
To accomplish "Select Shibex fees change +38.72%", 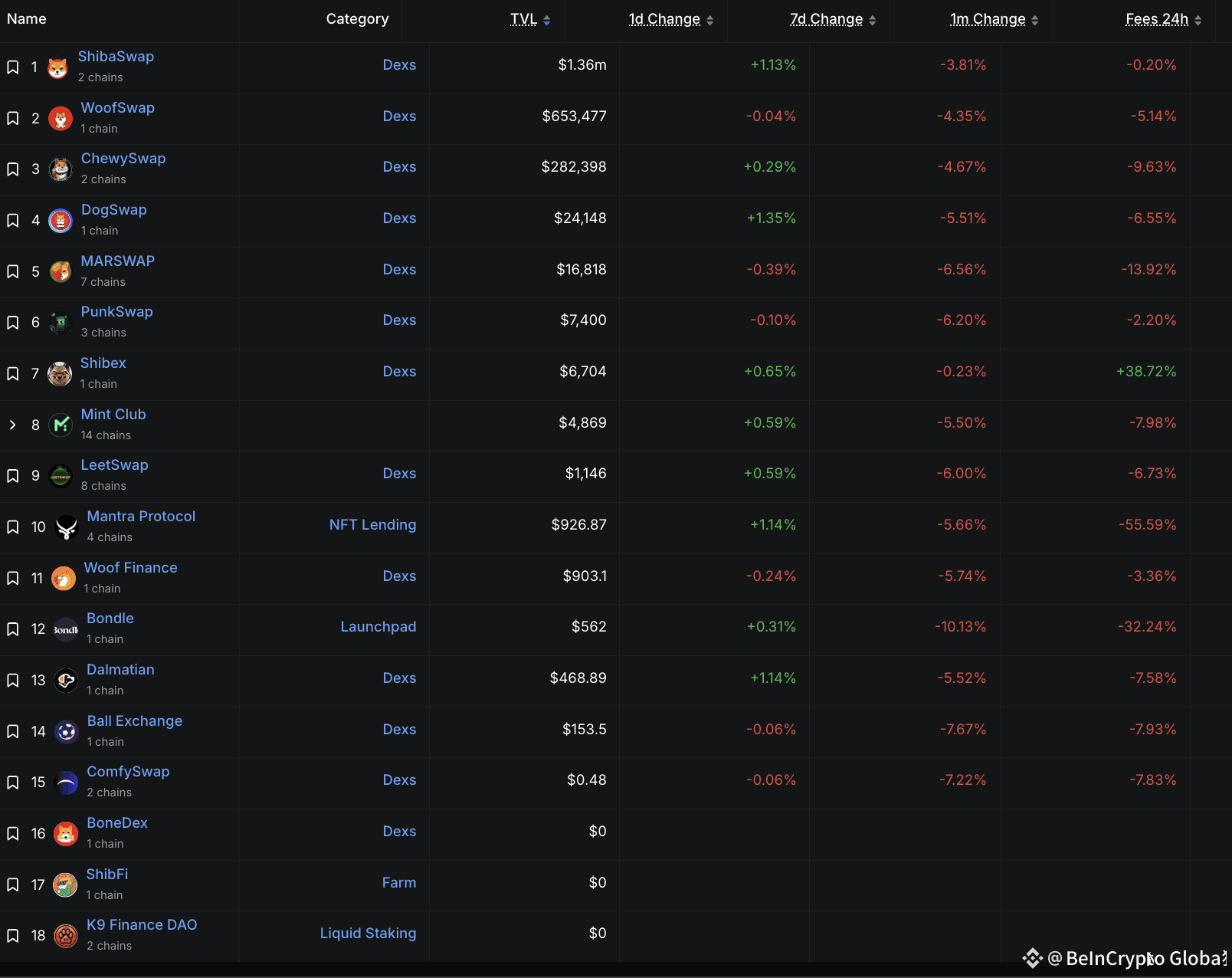I will point(1146,372).
